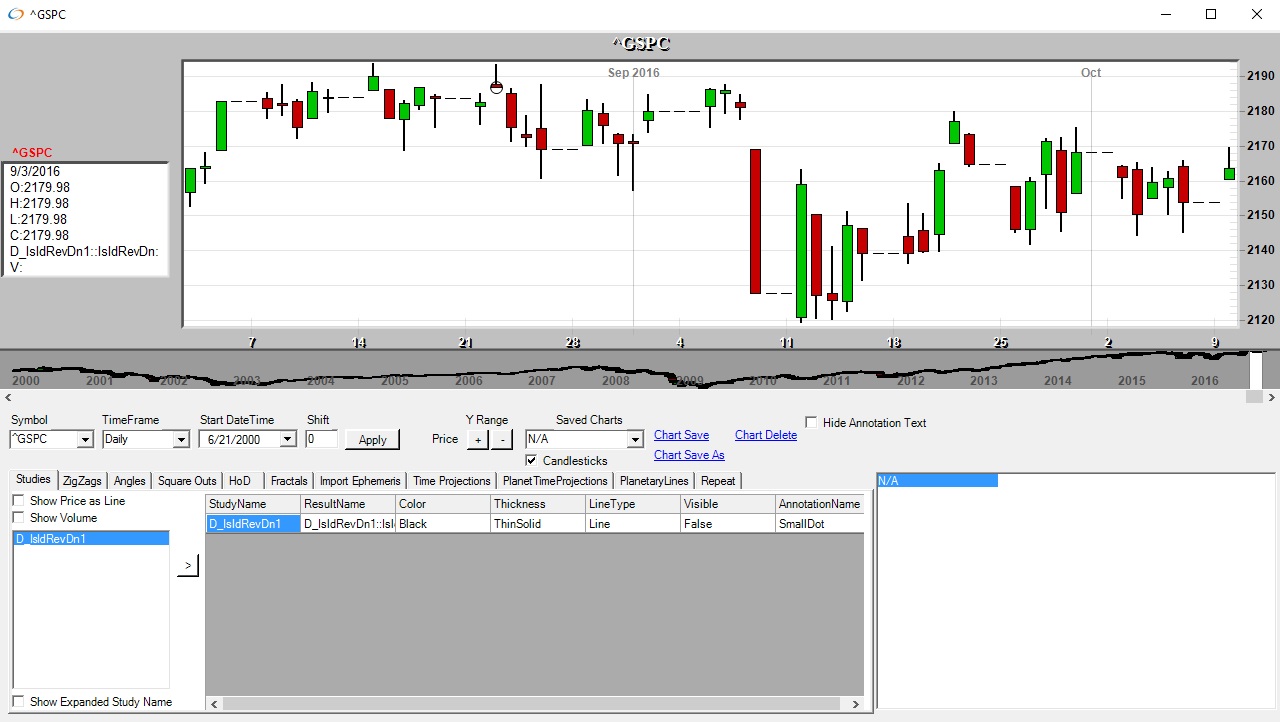The width and height of the screenshot is (1280, 722).
Task: Uncheck the Candlesticks checkbox
Action: [x=532, y=460]
